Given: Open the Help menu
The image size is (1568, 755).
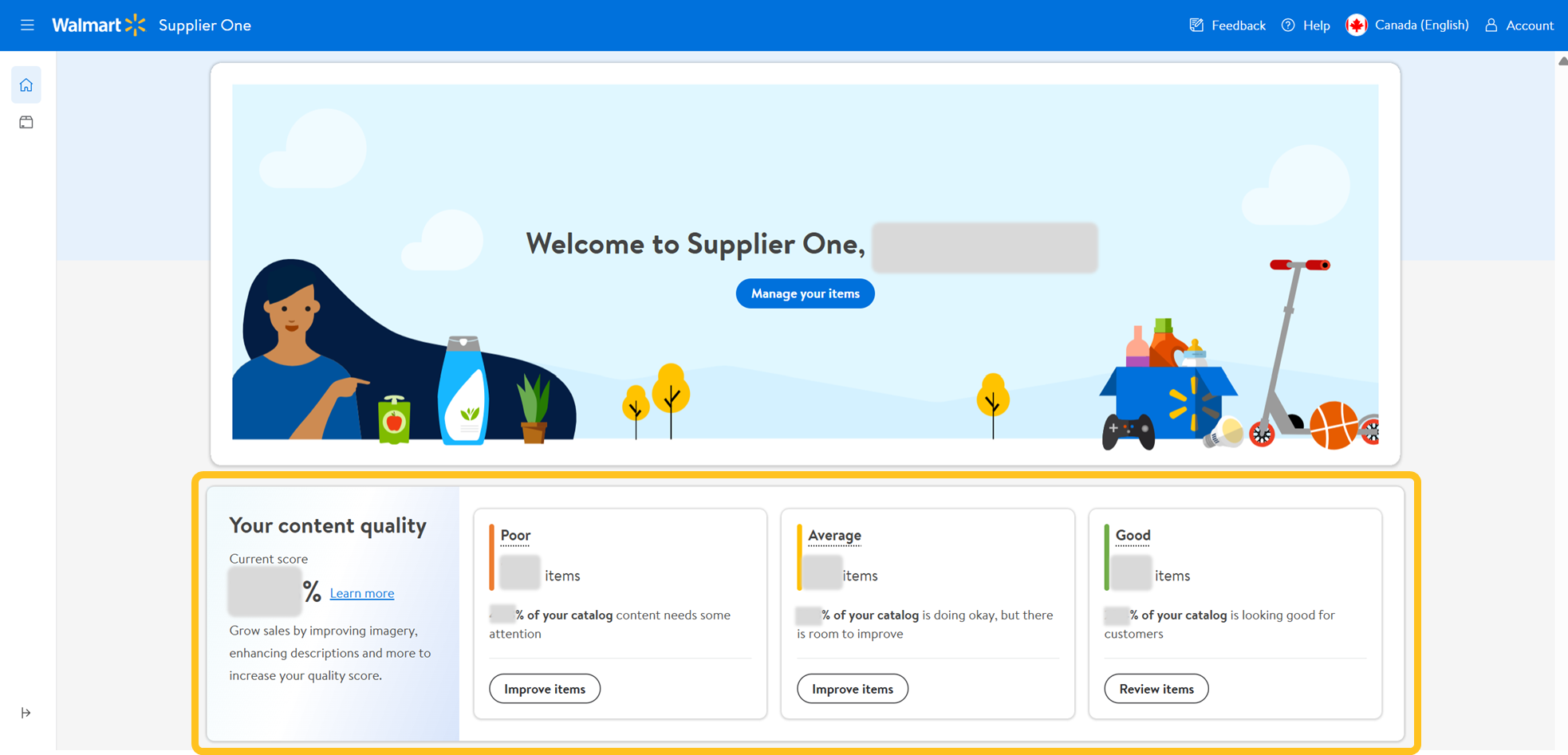Looking at the screenshot, I should coord(1306,26).
